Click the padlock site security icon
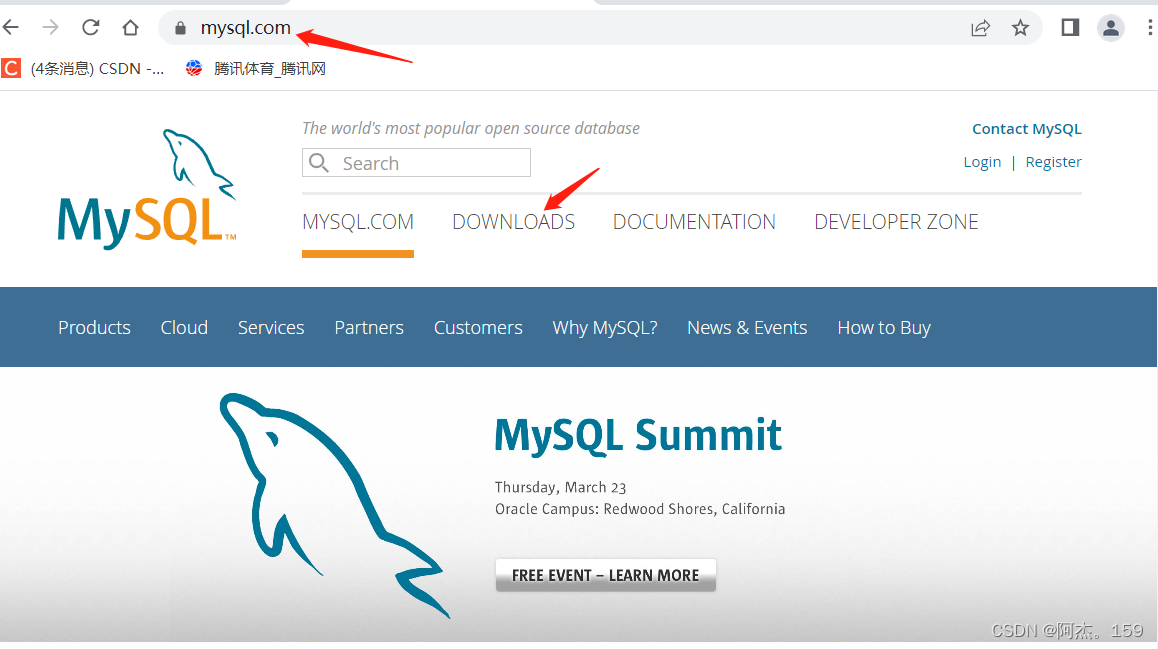Screen dimensions: 1158x649 [180, 29]
